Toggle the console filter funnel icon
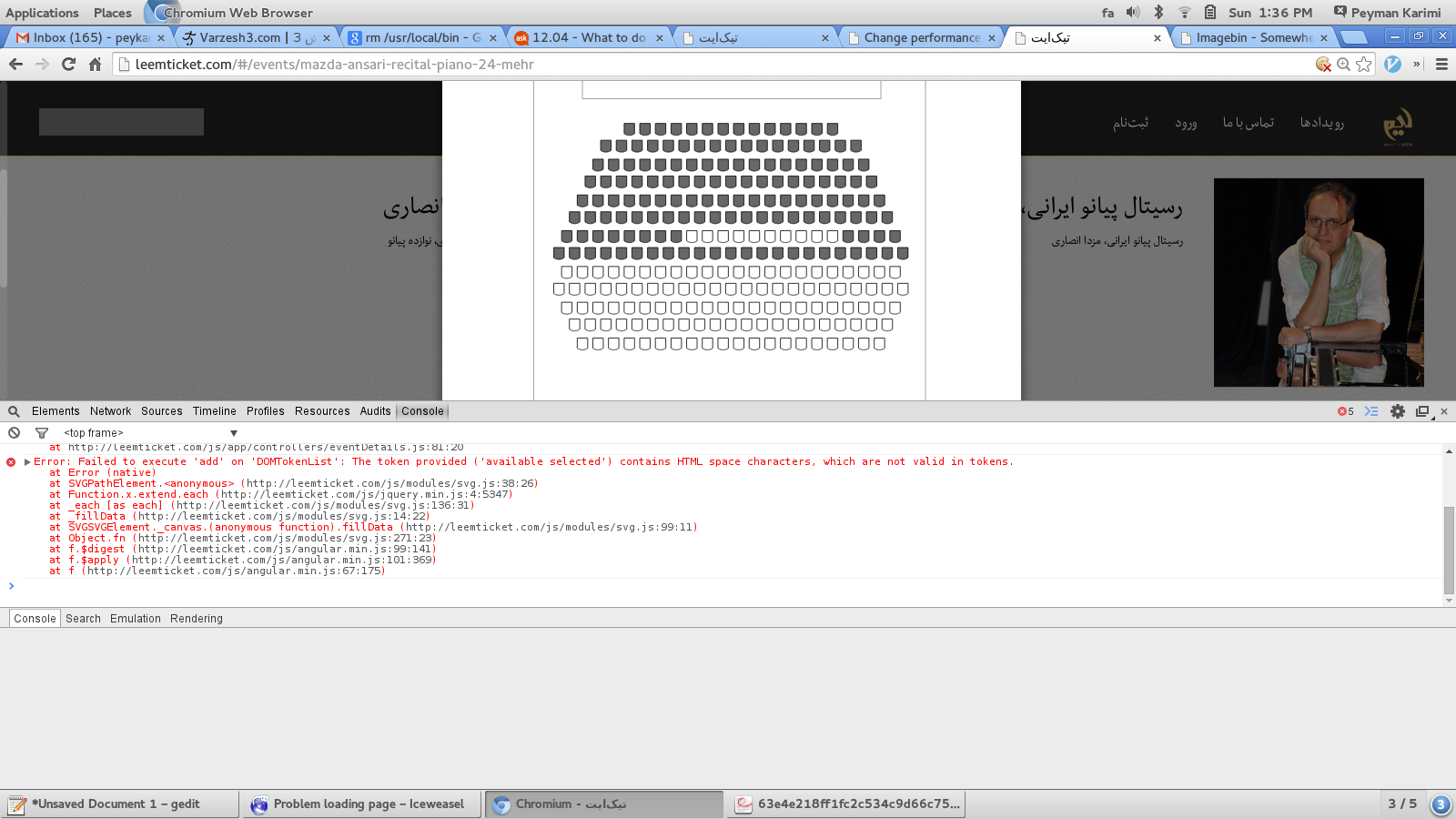This screenshot has height=819, width=1456. pos(42,433)
